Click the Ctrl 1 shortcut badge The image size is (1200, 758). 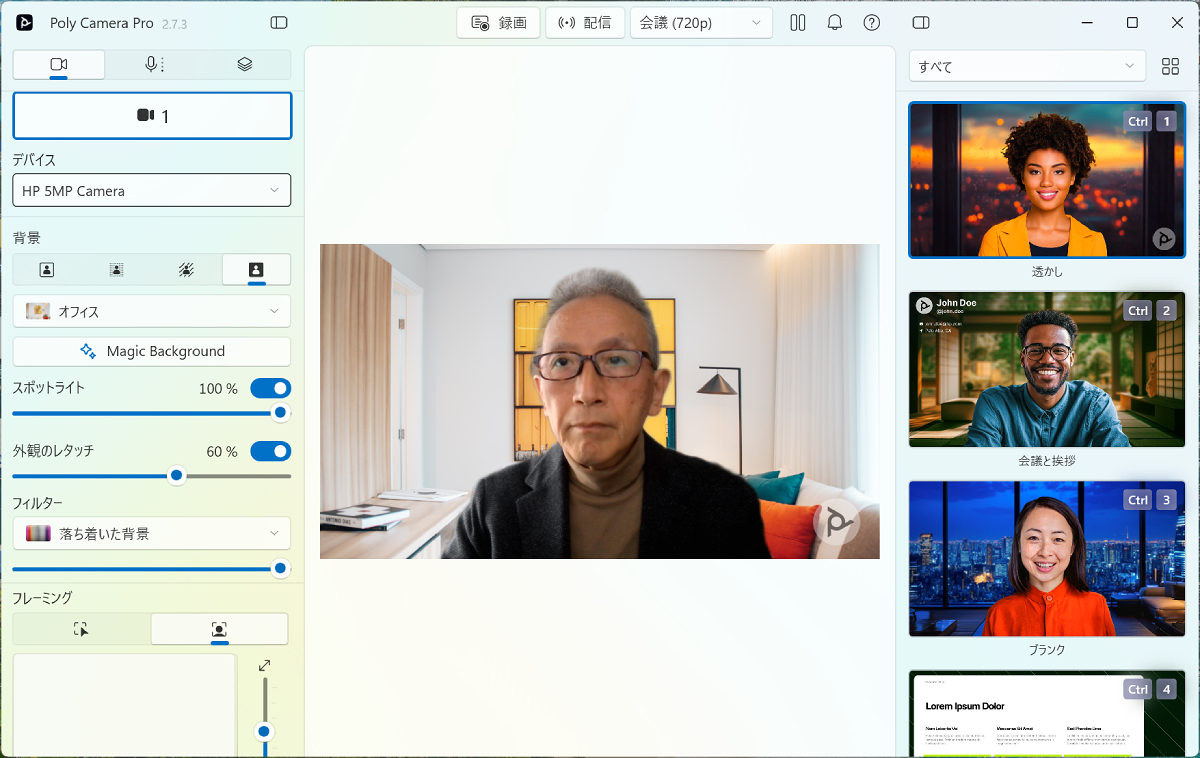tap(1150, 121)
